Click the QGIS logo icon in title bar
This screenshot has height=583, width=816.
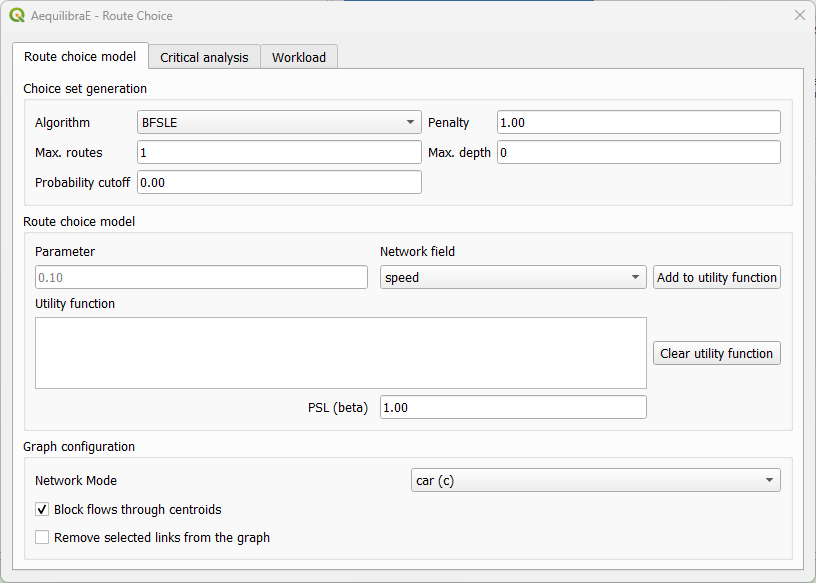(x=17, y=16)
